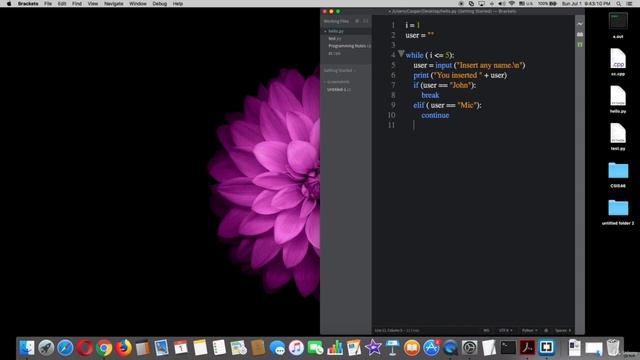The height and width of the screenshot is (360, 640).
Task: Open Launchpad rocket icon in the Dock
Action: click(46, 348)
